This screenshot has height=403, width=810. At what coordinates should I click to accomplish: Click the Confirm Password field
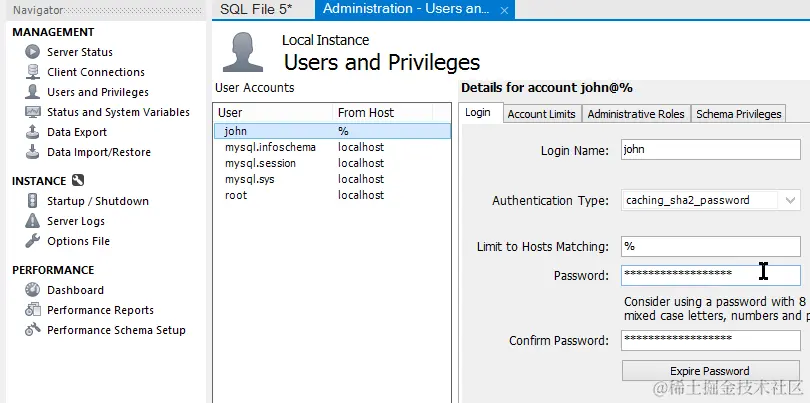click(710, 340)
